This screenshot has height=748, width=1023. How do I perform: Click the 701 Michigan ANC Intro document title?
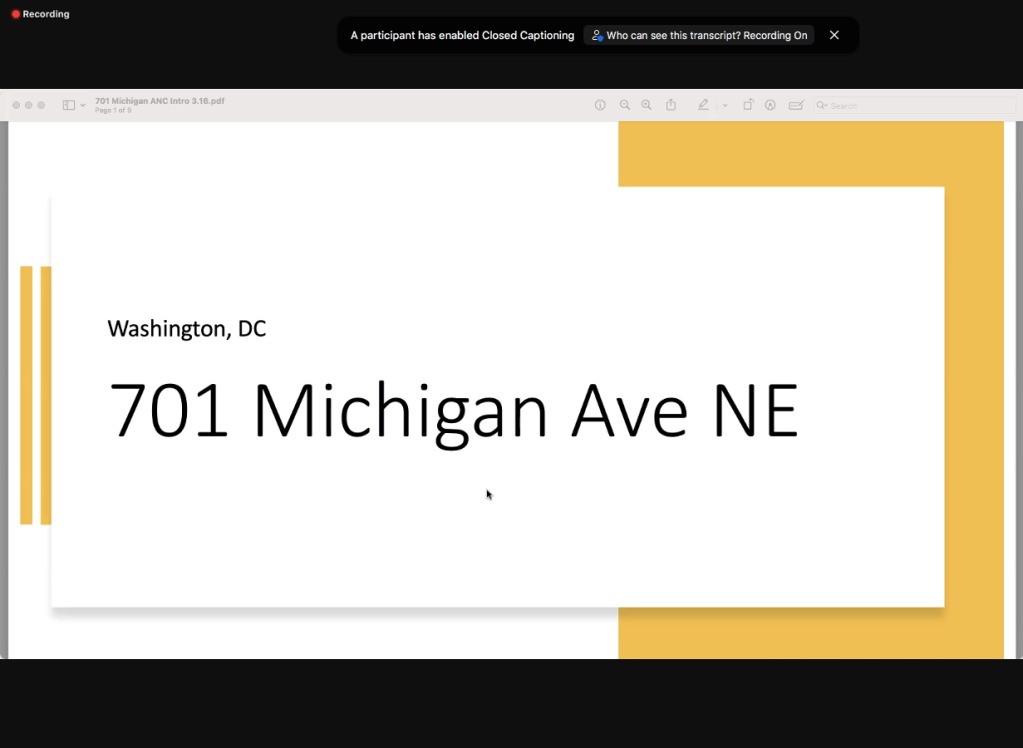click(x=159, y=101)
